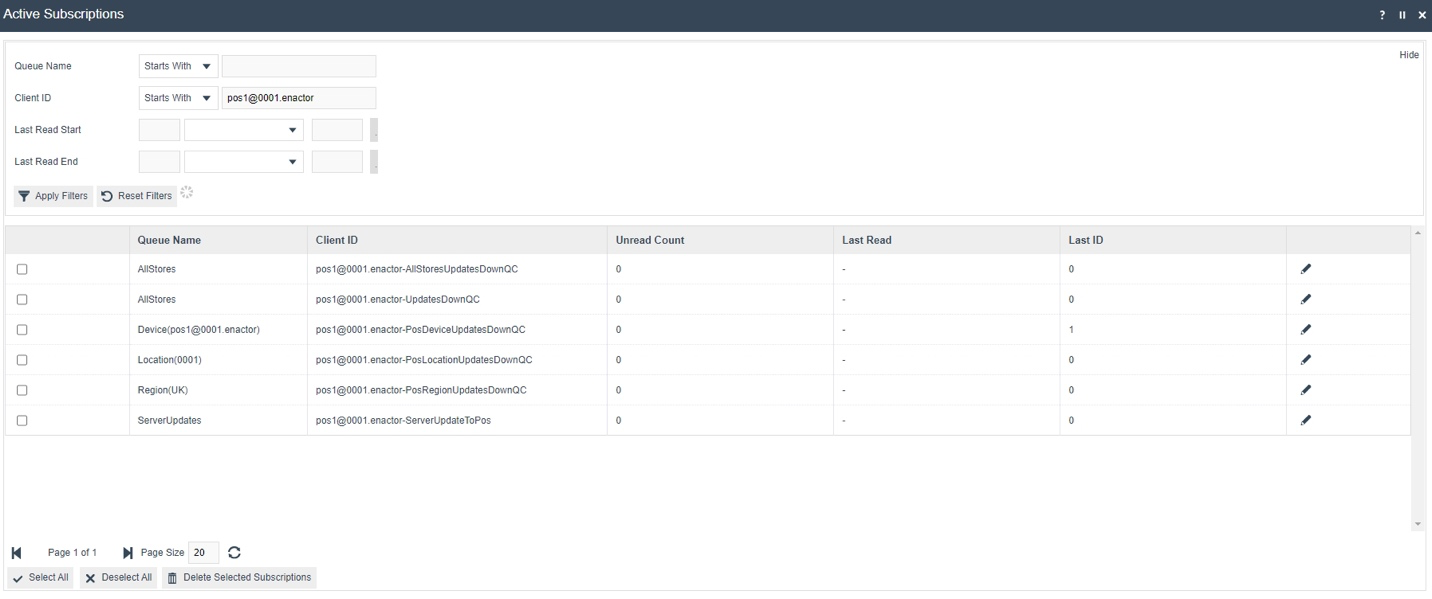Screen dimensions: 1432x599
Task: Check the checkbox for the ServerUpdates row
Action: click(x=22, y=420)
